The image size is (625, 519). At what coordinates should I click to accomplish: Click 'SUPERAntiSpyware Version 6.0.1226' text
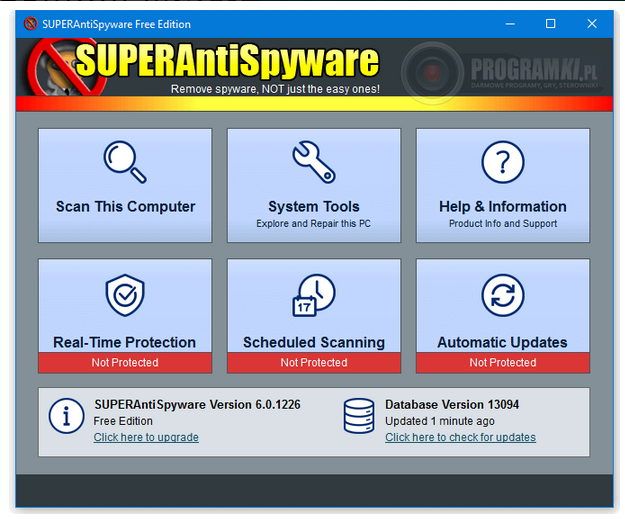(x=197, y=405)
